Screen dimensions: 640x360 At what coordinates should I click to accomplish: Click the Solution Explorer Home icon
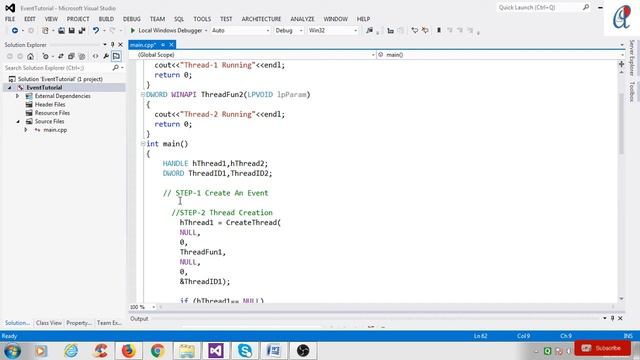(30, 56)
